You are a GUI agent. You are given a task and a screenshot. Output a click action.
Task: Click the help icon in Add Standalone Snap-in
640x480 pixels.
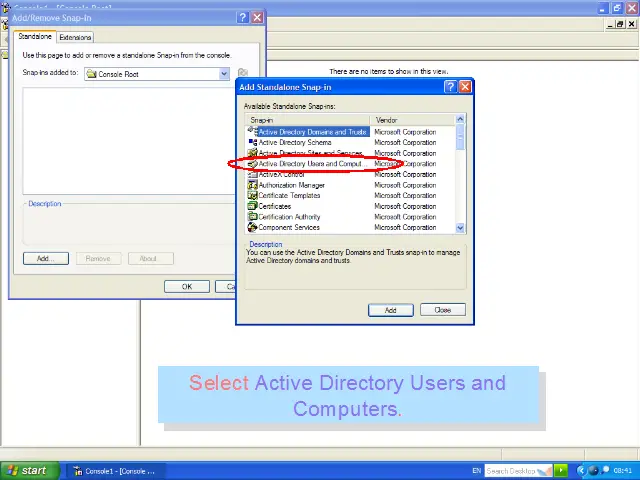[x=450, y=87]
